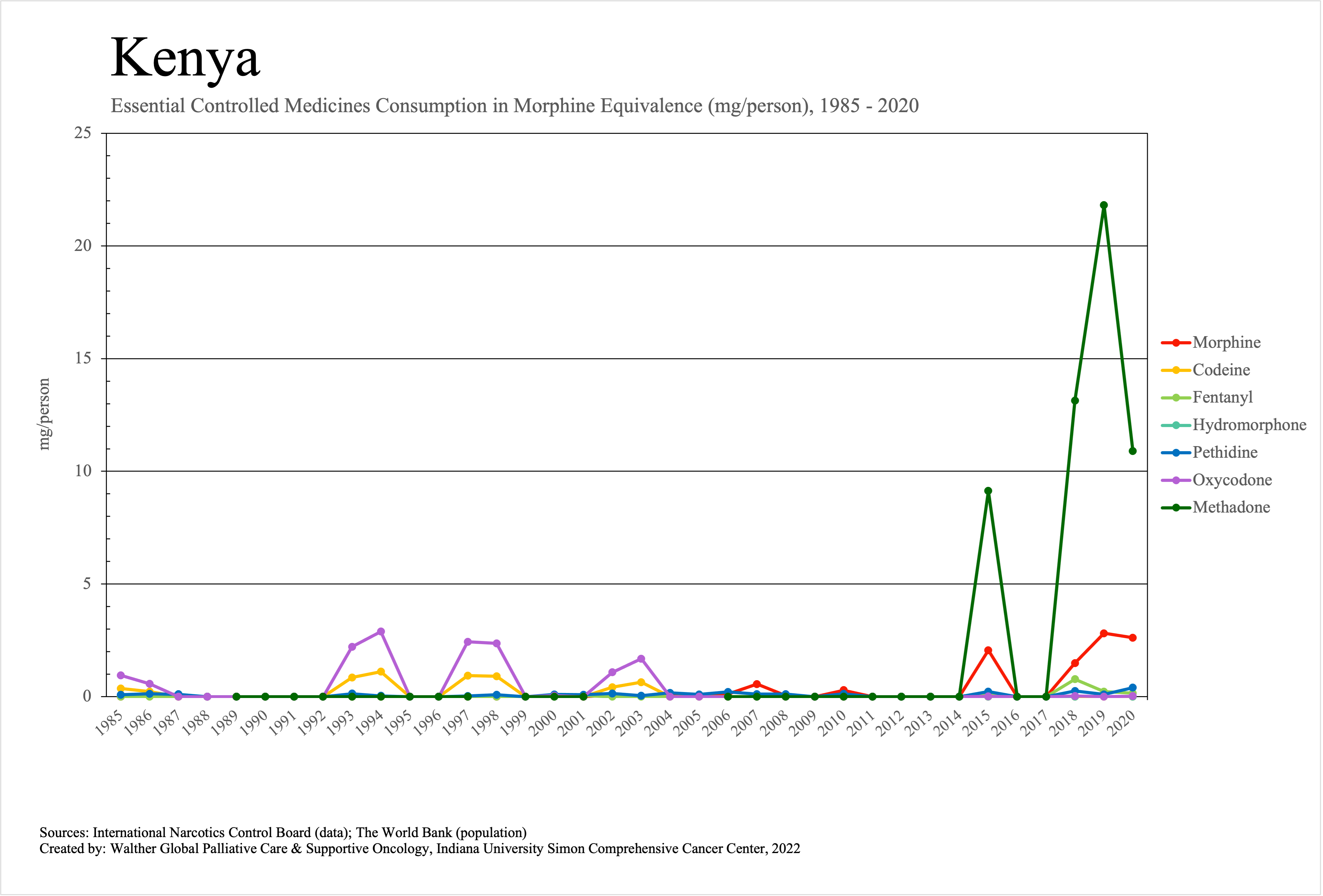
Task: Select the Methadone 2020 data point
Action: click(1132, 451)
